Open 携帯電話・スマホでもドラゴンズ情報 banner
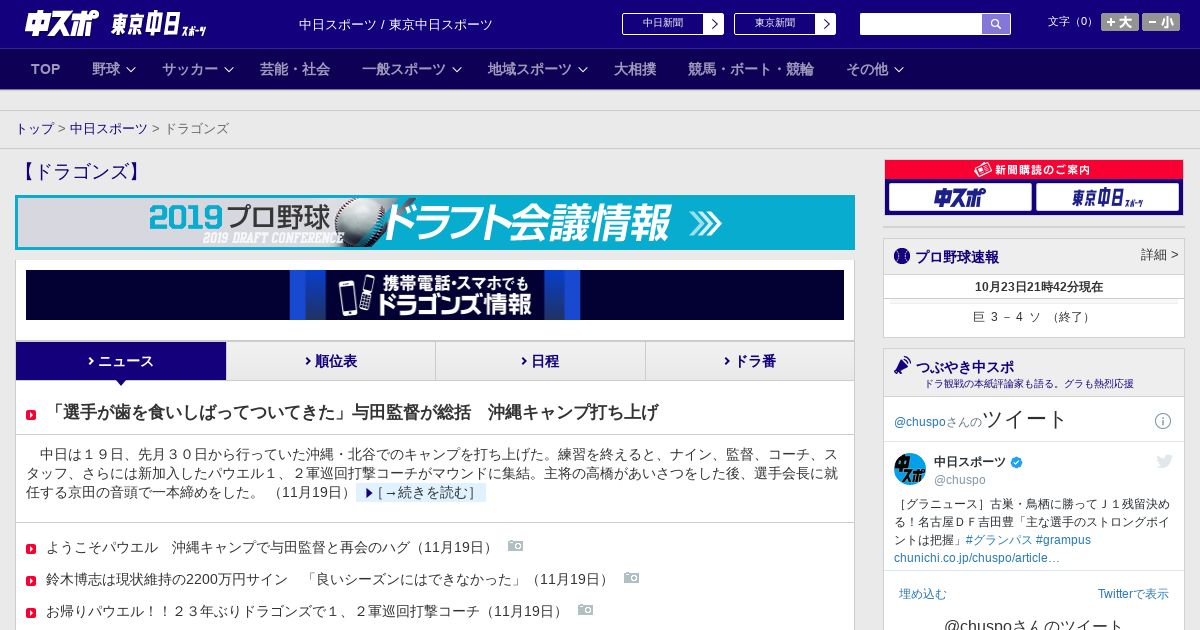The width and height of the screenshot is (1200, 630). click(x=435, y=295)
